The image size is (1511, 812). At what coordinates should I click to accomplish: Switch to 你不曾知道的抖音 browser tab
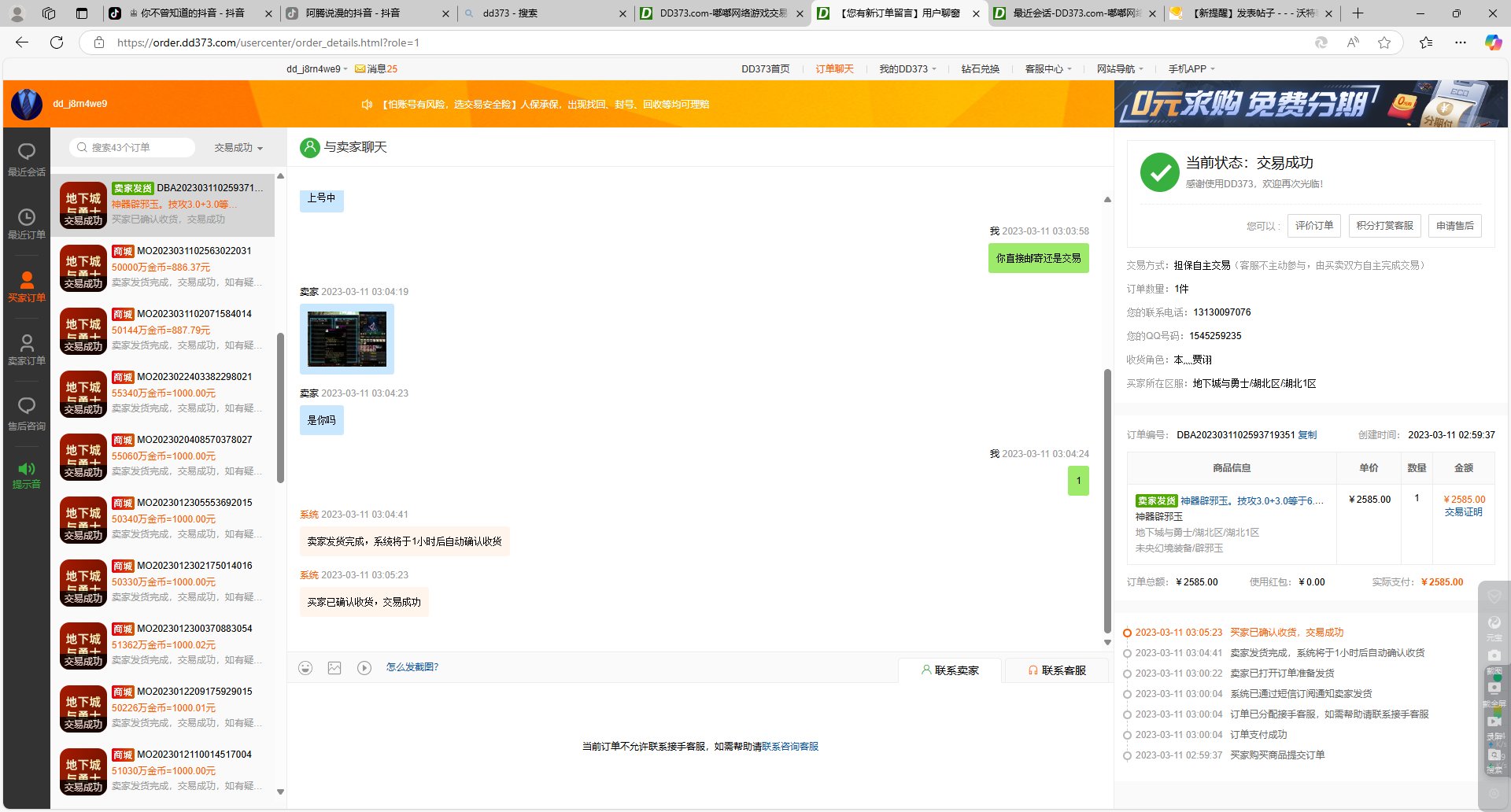pyautogui.click(x=190, y=13)
